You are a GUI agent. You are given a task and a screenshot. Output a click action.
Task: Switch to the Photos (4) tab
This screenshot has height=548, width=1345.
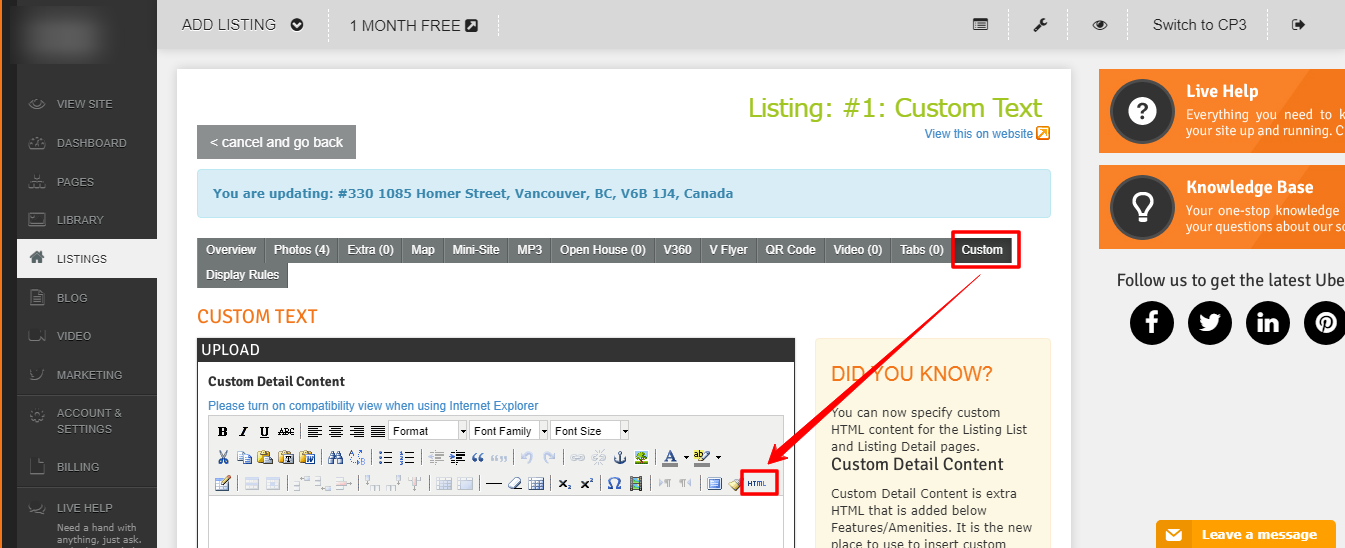(302, 250)
